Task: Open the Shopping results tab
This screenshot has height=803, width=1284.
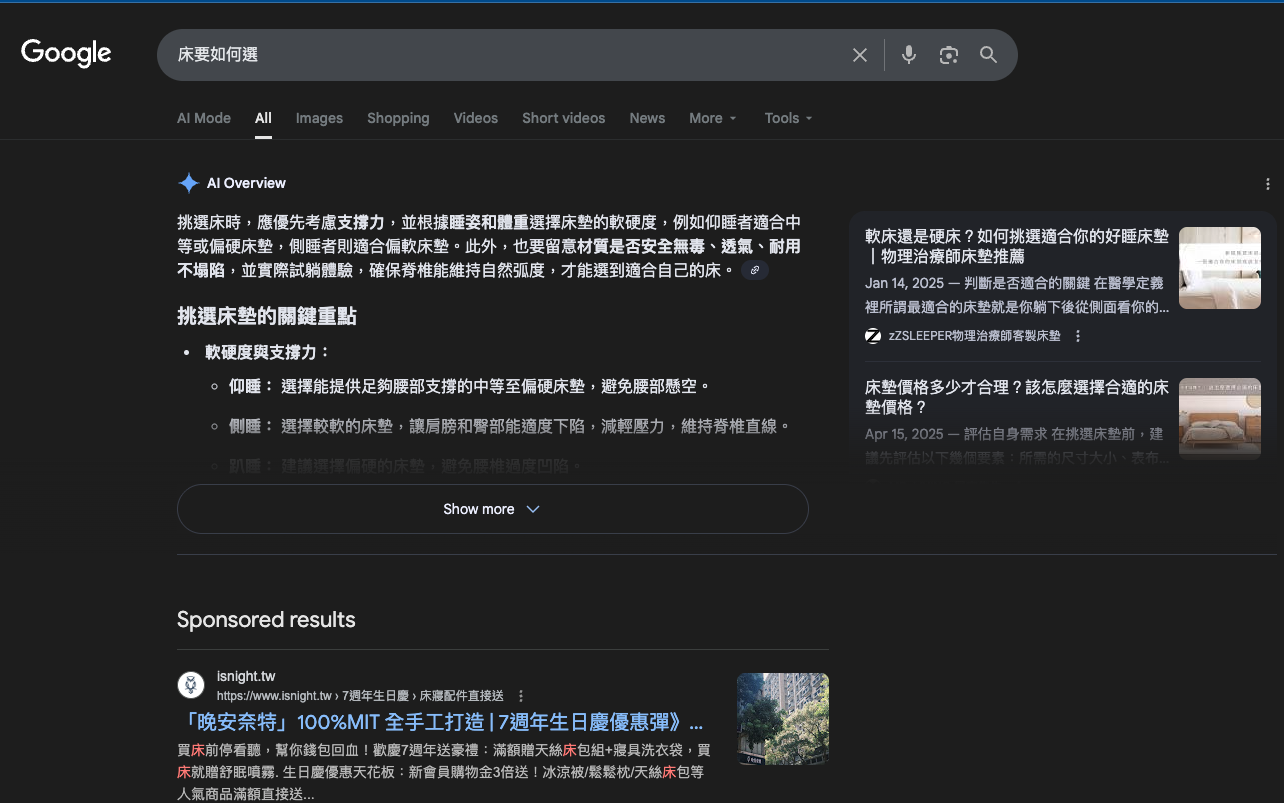Action: 398,118
